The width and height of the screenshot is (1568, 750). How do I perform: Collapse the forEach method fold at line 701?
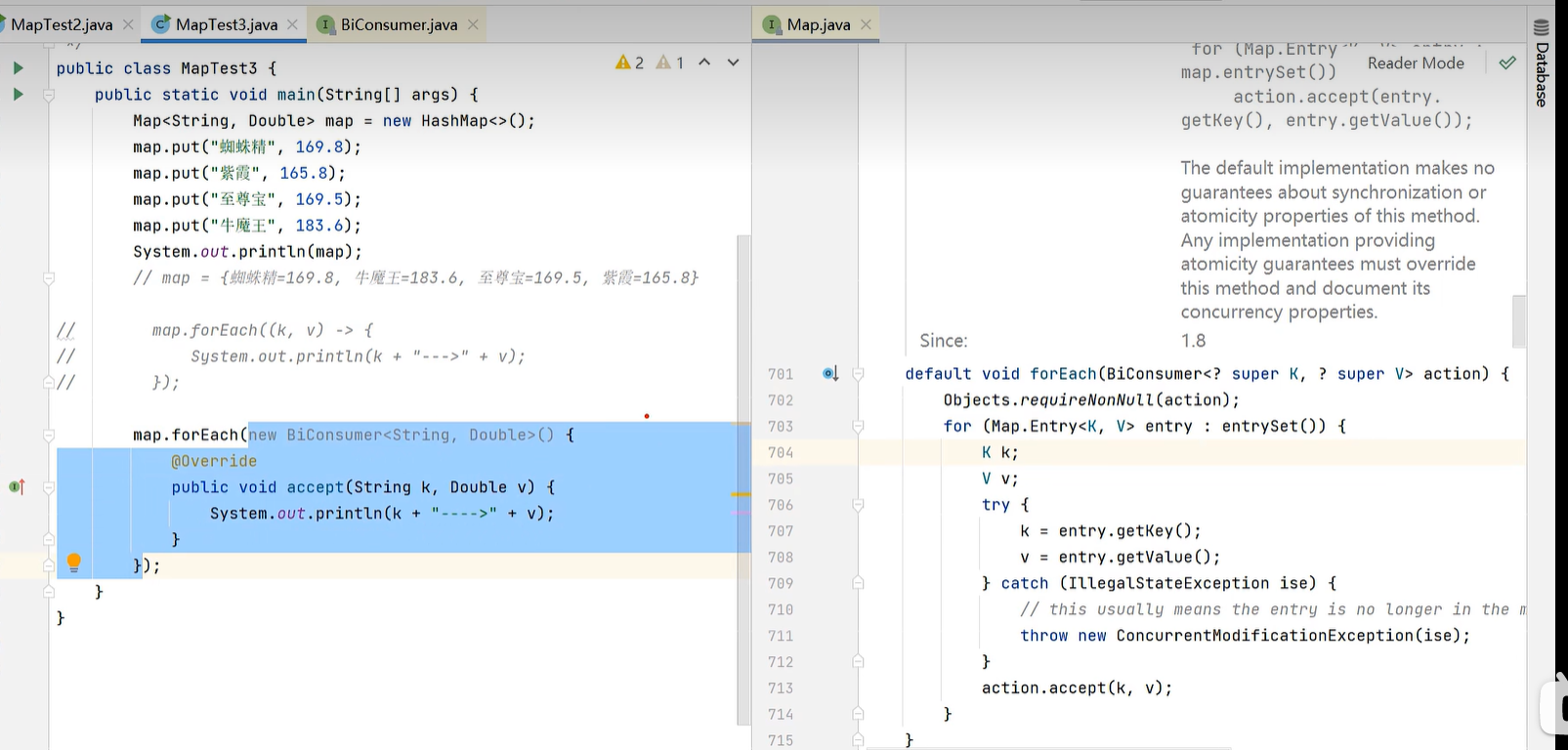pyautogui.click(x=858, y=373)
